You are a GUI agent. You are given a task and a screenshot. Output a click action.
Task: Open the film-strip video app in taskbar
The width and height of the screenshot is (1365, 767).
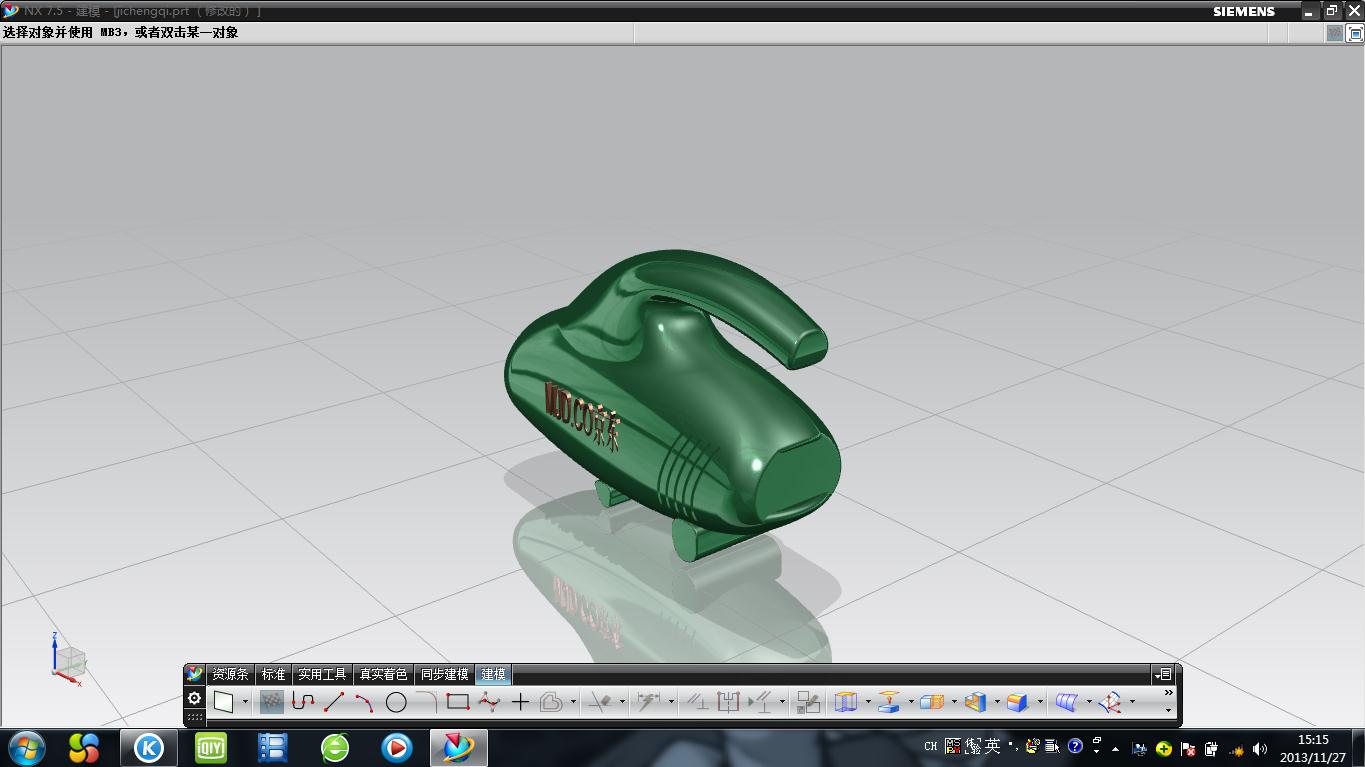pos(273,747)
